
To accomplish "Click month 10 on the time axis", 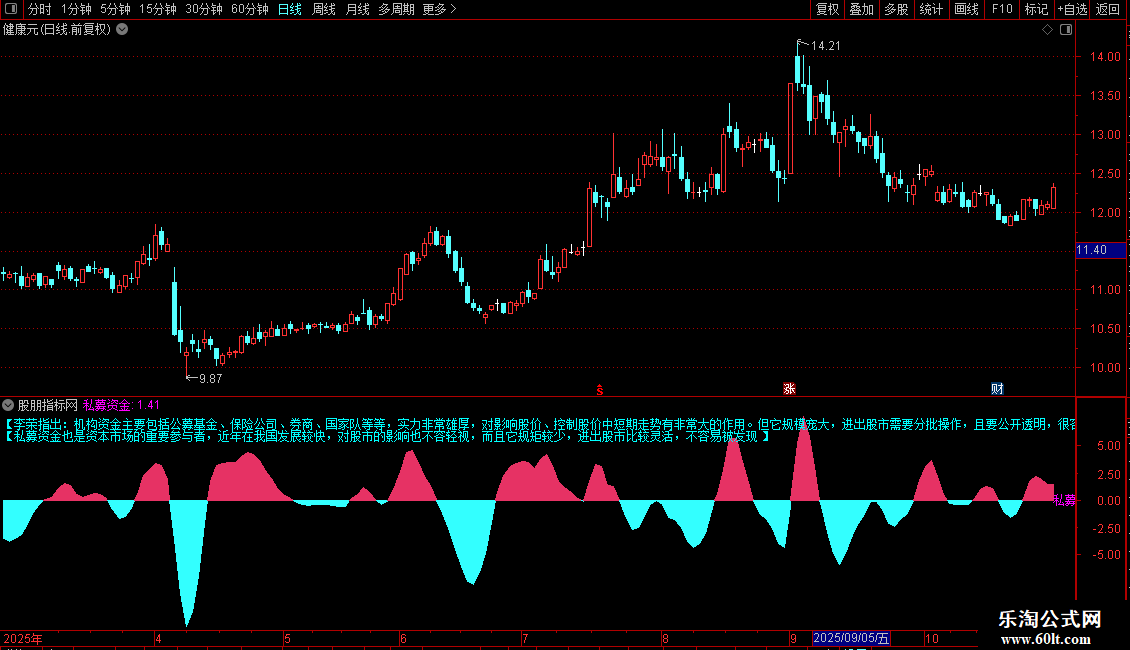I will tap(933, 639).
